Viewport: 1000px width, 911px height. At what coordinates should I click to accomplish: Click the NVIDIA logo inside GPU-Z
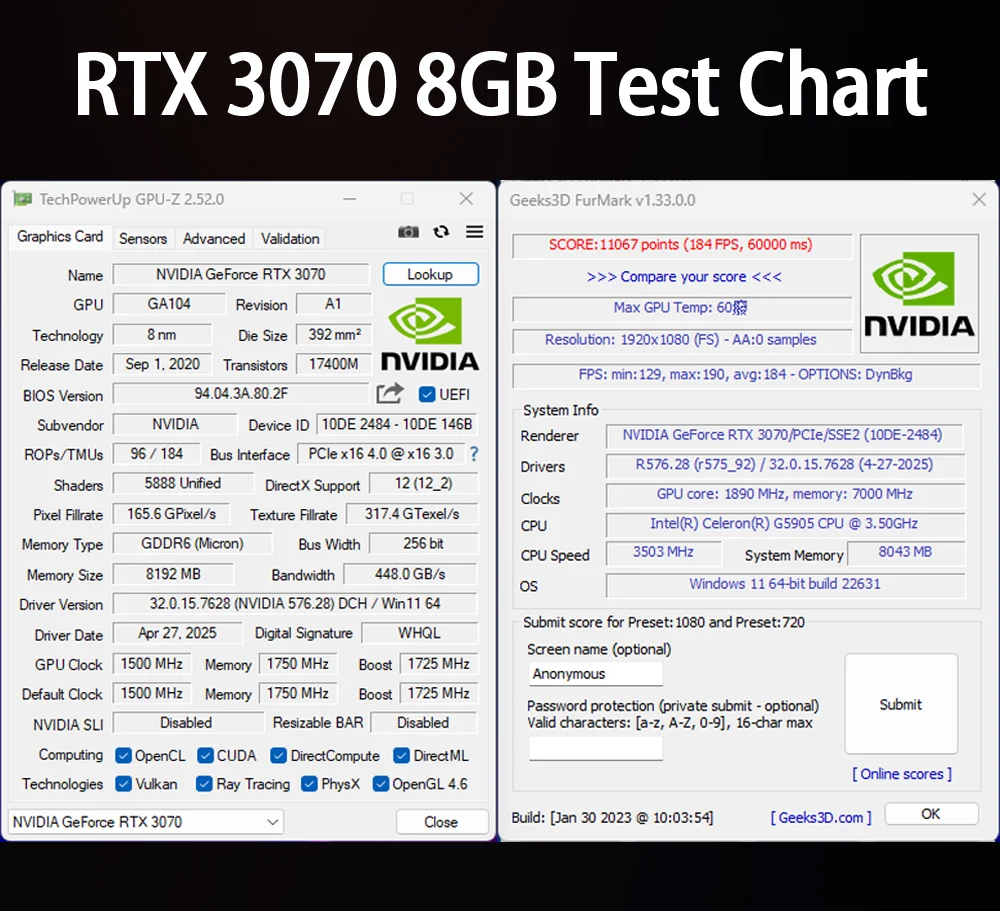[x=430, y=330]
